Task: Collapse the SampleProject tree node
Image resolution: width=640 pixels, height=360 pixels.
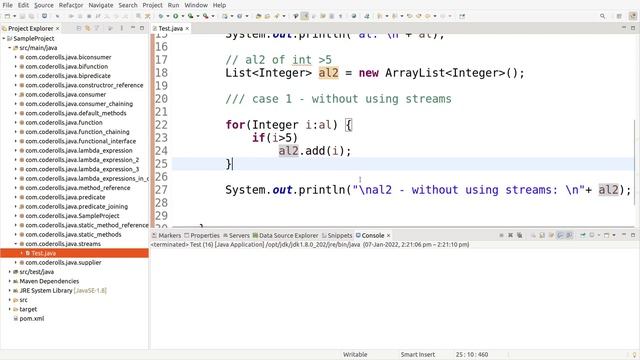Action: pos(4,38)
